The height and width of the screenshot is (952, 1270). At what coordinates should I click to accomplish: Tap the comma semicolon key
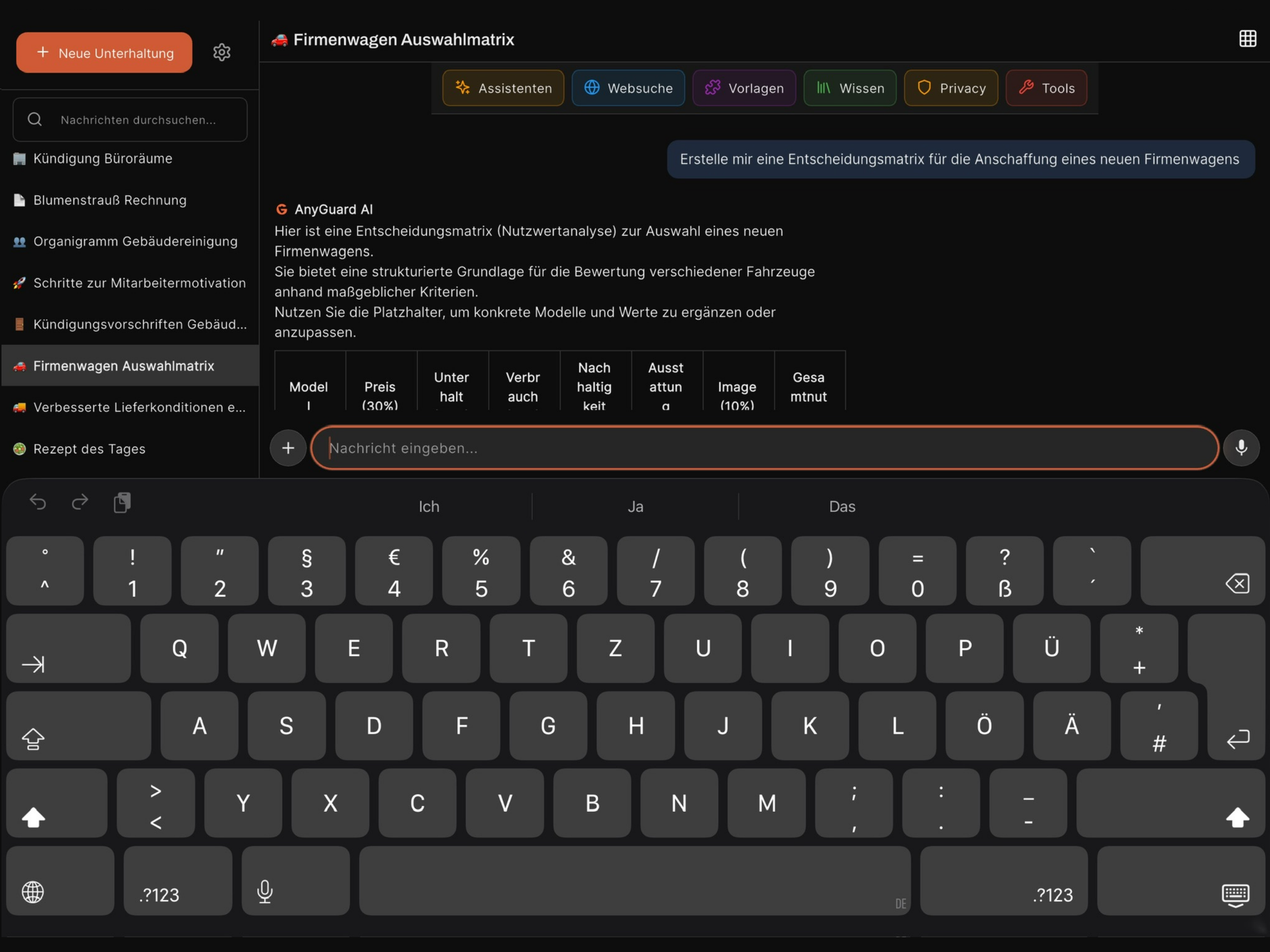(x=854, y=803)
